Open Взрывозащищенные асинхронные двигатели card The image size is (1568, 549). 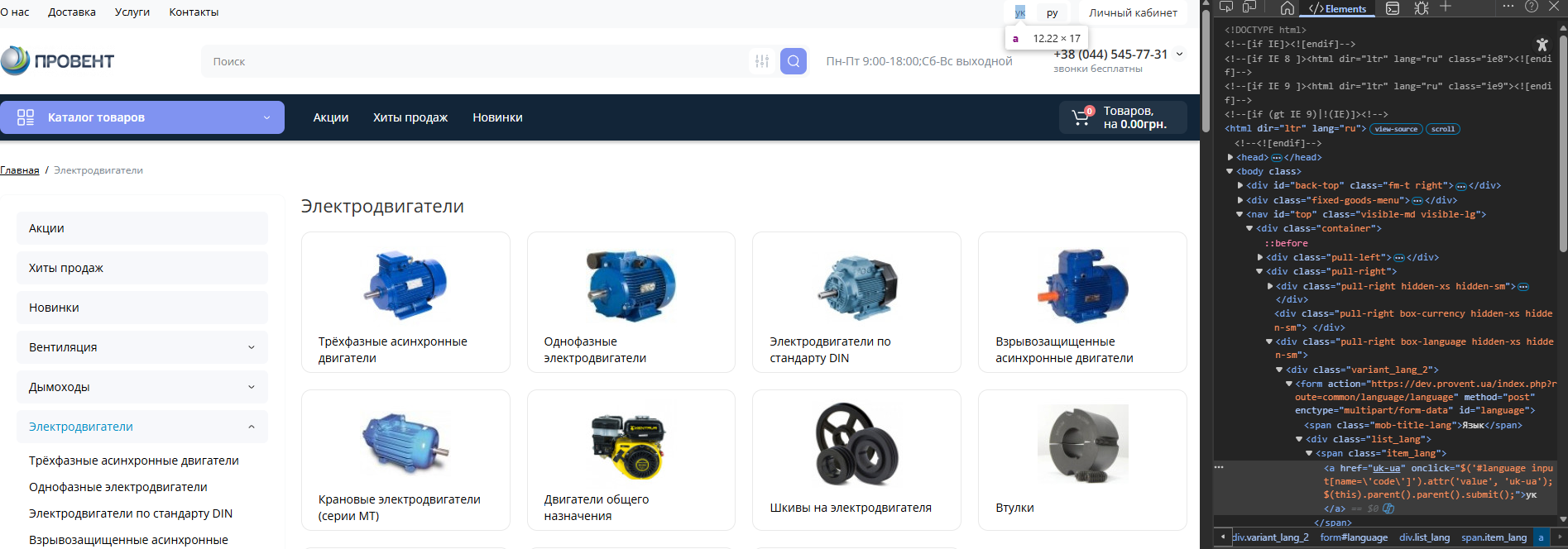pos(1082,302)
